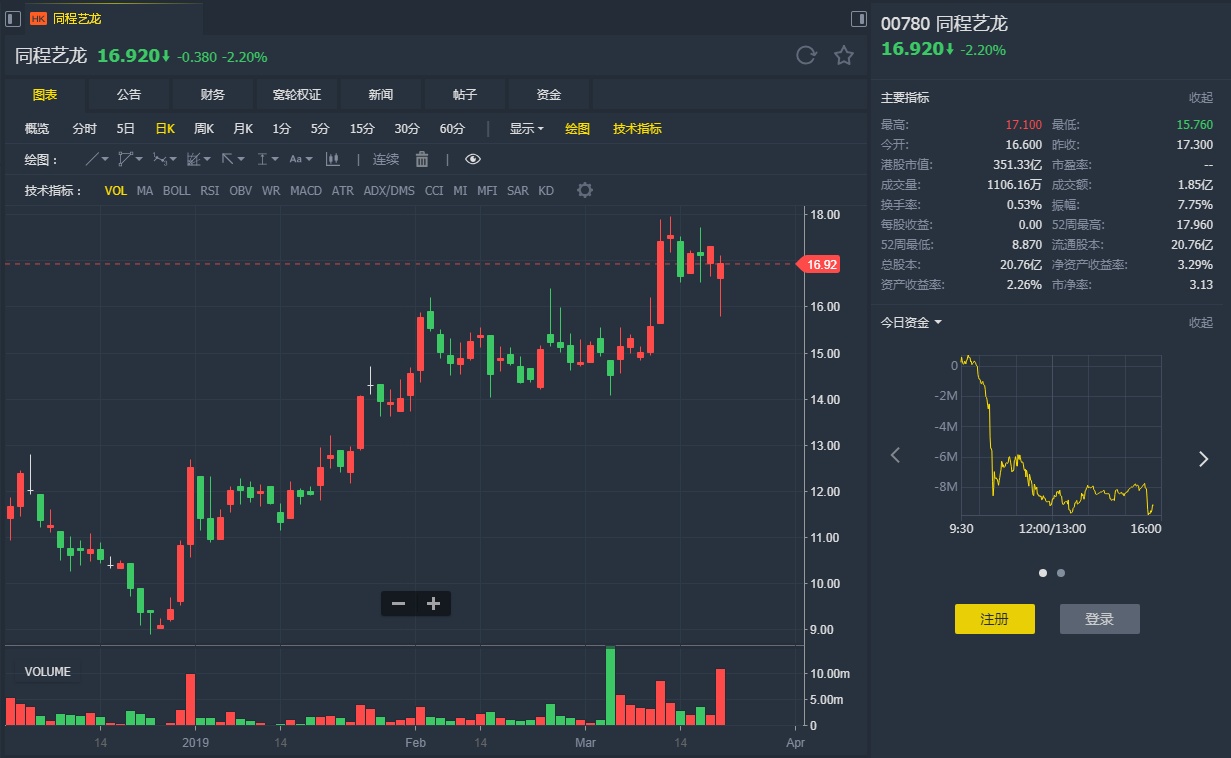The width and height of the screenshot is (1231, 758).
Task: Go to next fund flow chart
Action: pos(1203,459)
